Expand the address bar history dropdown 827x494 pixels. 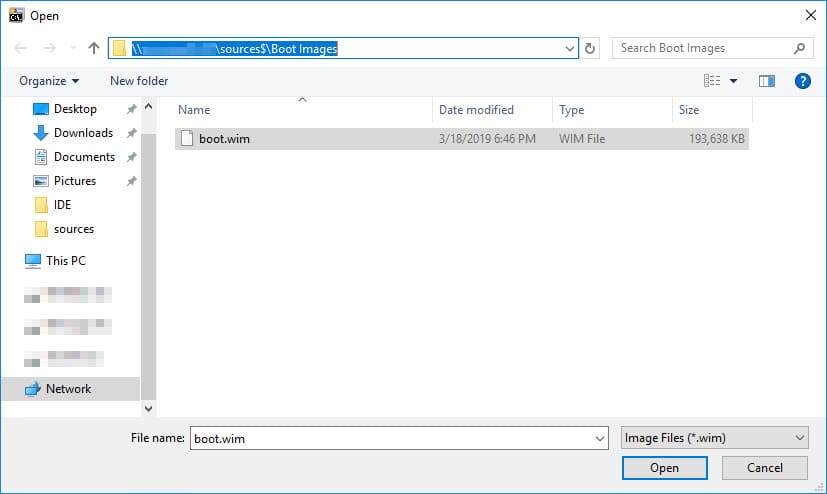(570, 48)
